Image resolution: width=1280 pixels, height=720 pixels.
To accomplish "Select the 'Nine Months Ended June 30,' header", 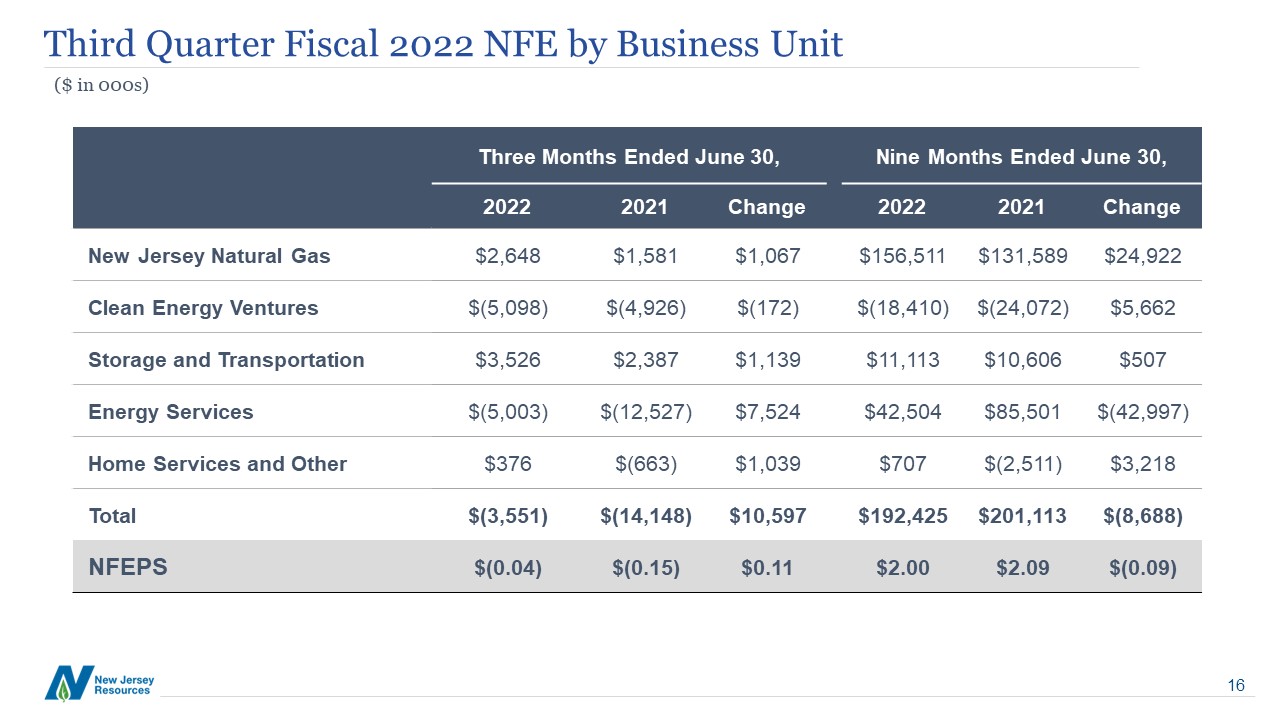I will [1021, 156].
